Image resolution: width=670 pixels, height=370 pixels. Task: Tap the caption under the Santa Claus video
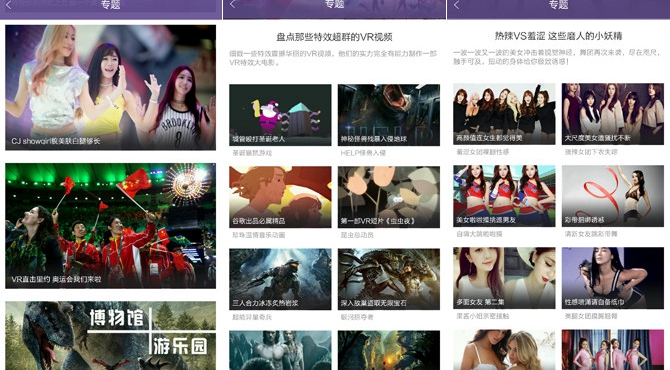point(252,153)
